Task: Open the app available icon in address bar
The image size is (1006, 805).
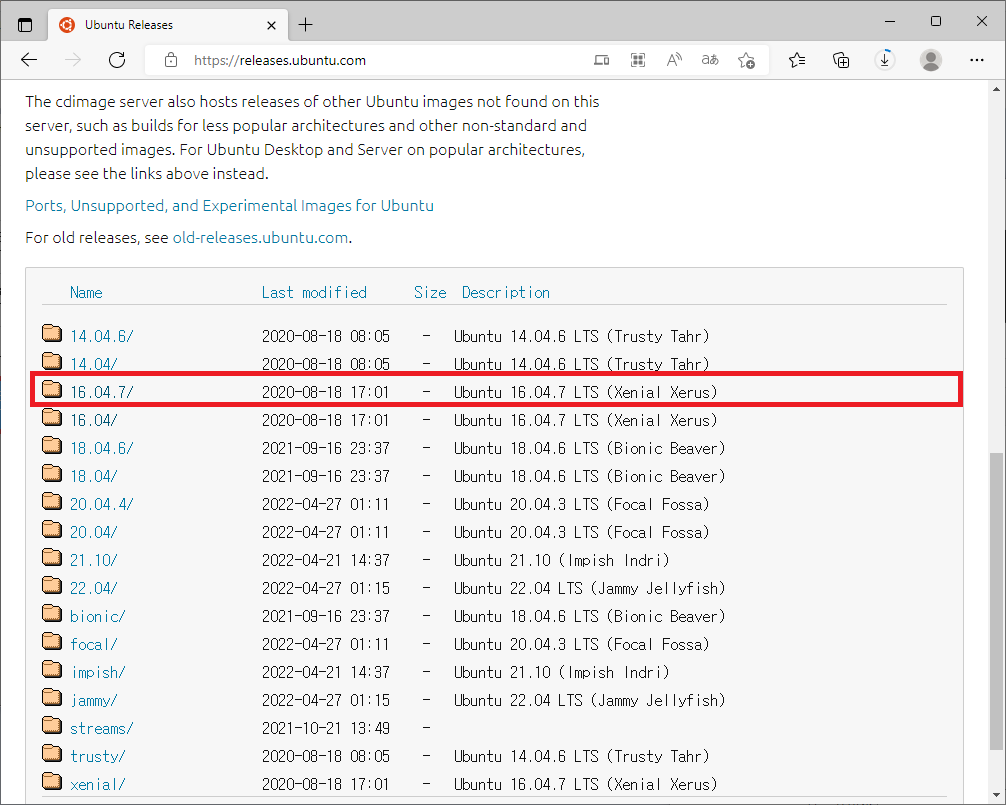Action: 601,60
